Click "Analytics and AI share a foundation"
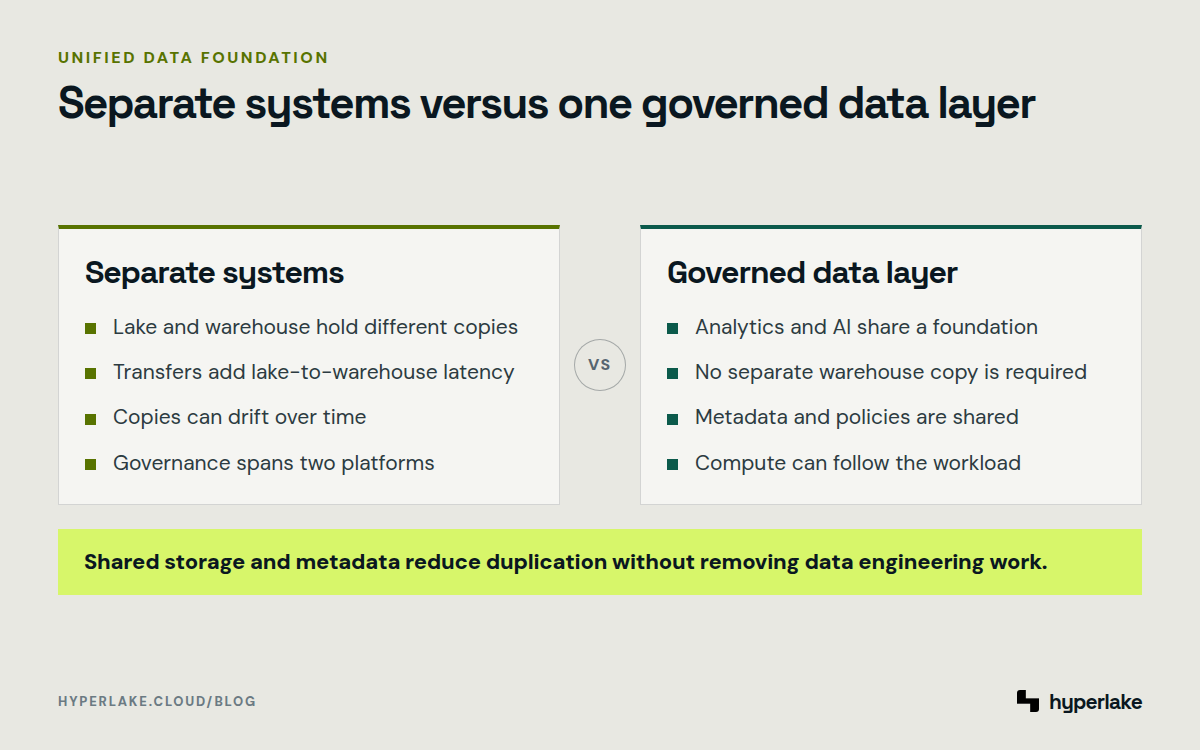Screen dimensions: 1200x750 coord(866,327)
